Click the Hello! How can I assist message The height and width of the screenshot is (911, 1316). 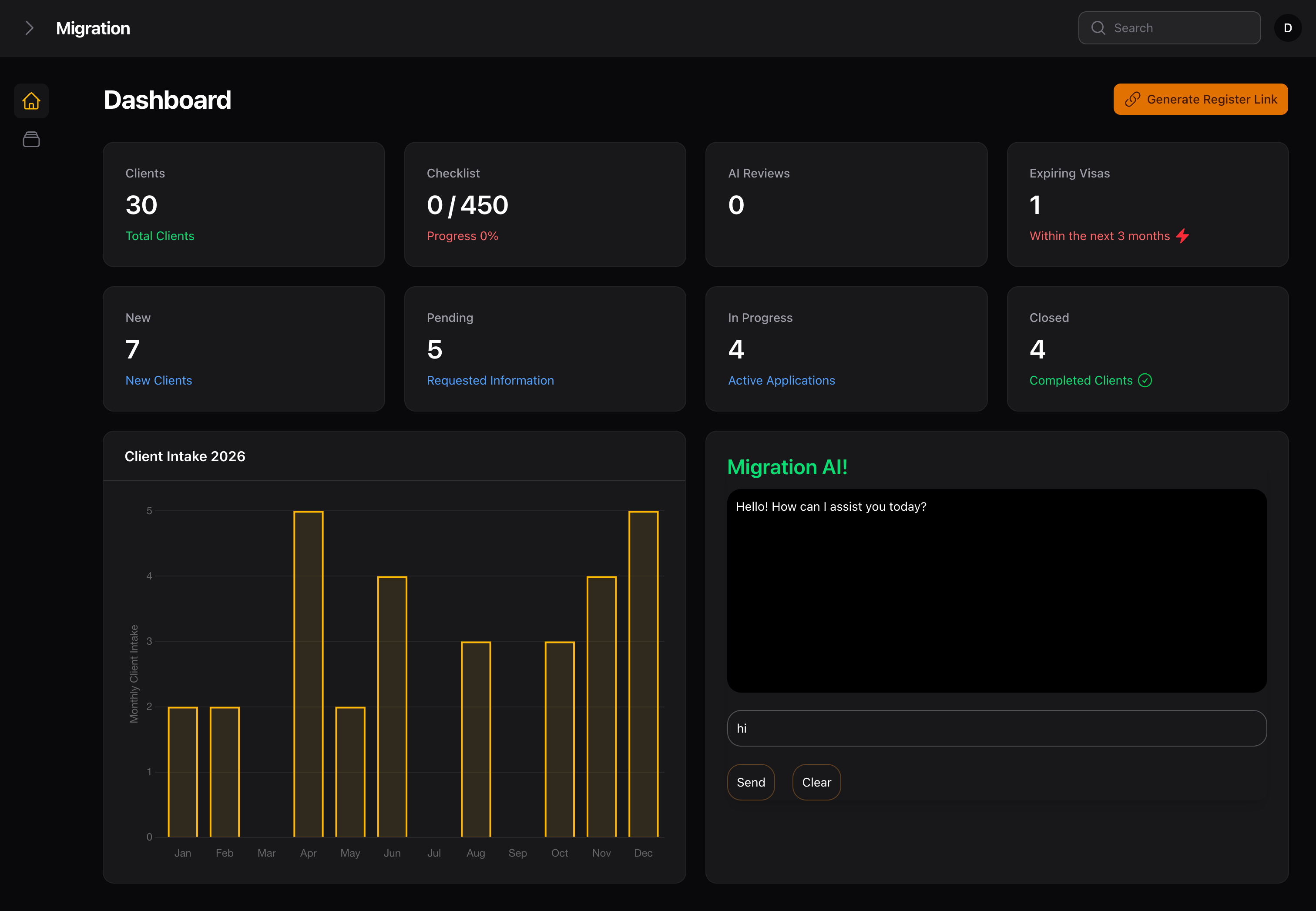click(x=831, y=506)
